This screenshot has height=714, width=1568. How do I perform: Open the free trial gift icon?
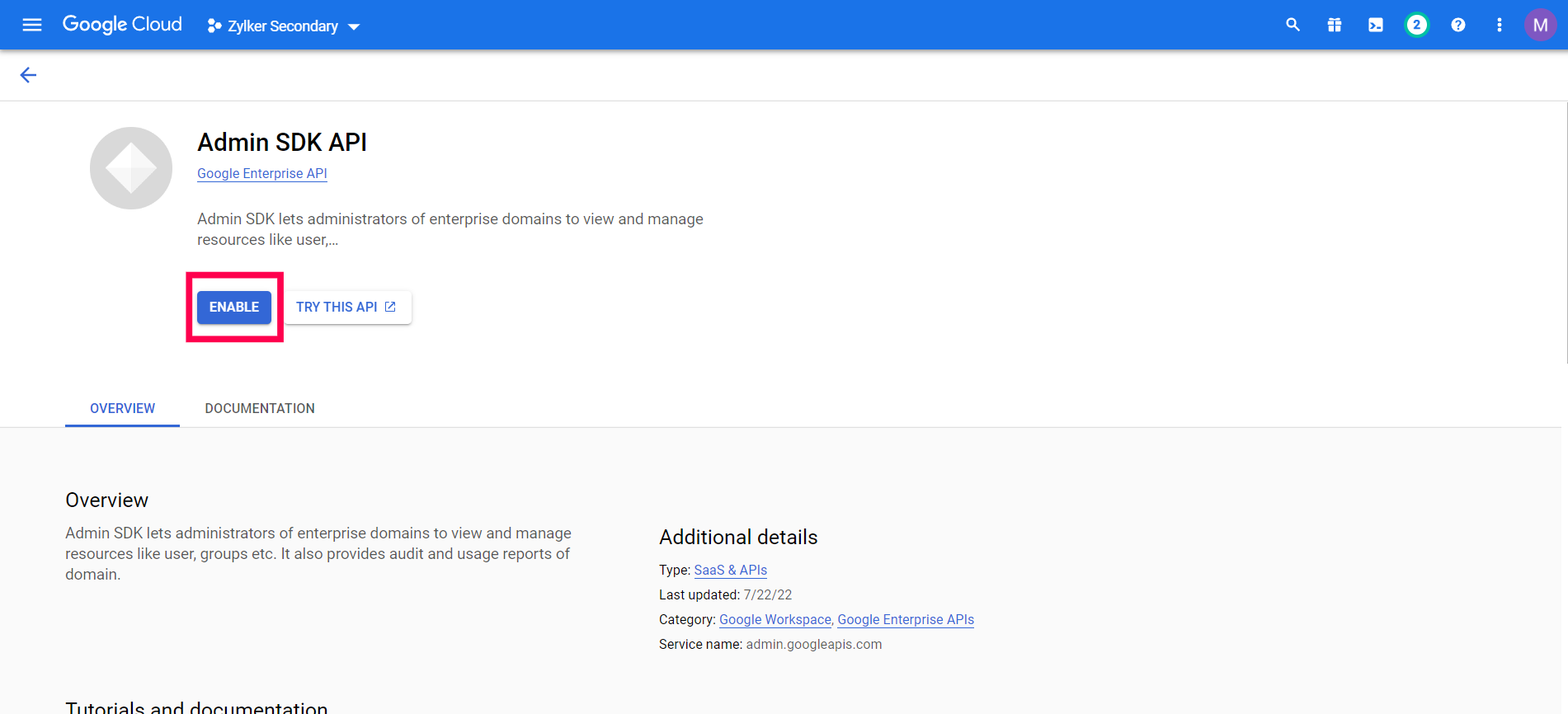[x=1334, y=25]
